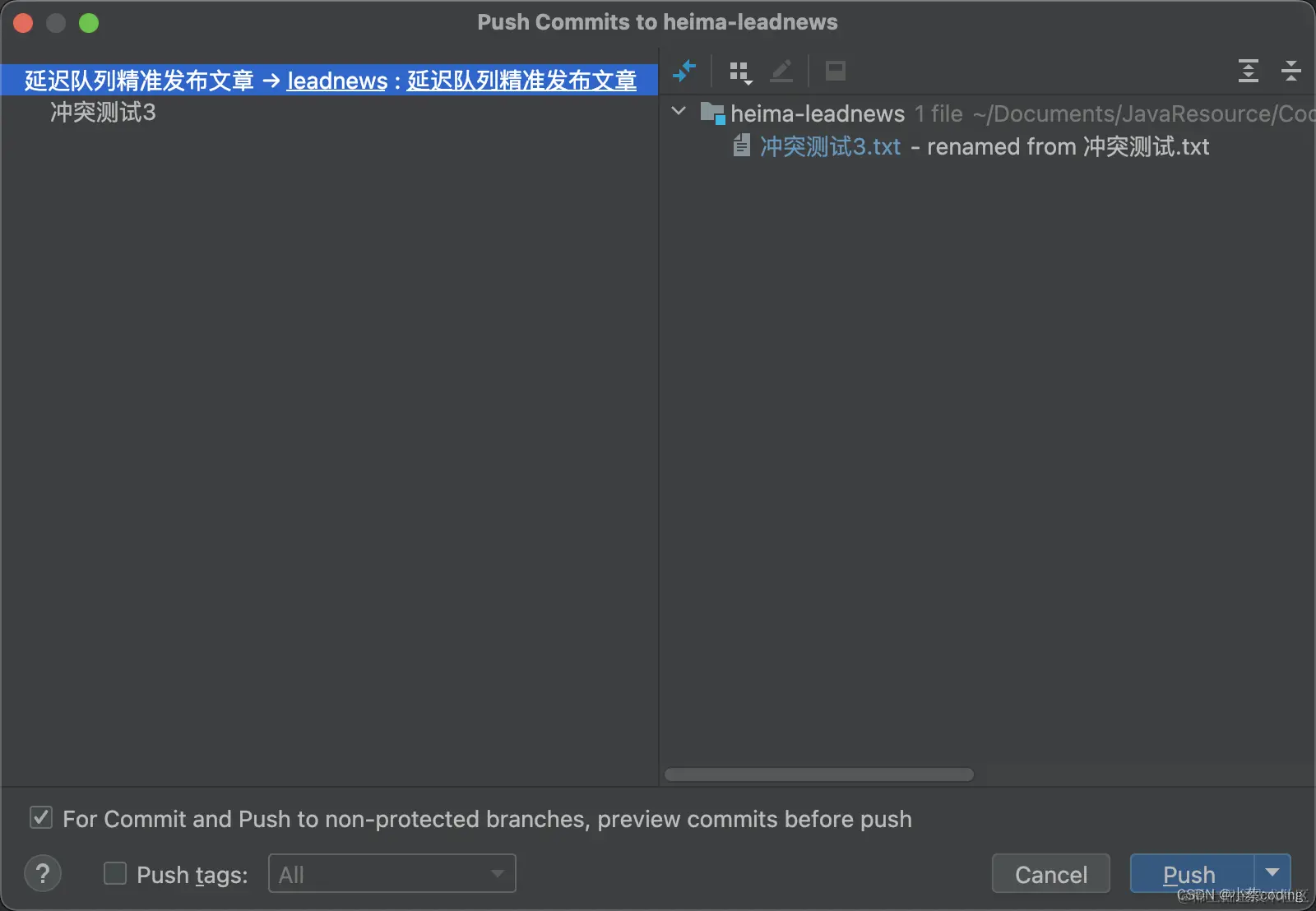1316x911 pixels.
Task: Close the dialog with red button
Action: tap(23, 23)
